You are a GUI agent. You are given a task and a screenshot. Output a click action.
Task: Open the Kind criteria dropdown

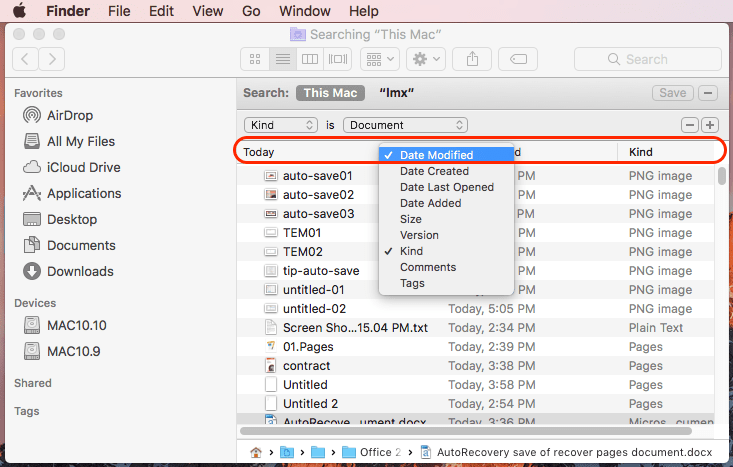click(x=280, y=125)
